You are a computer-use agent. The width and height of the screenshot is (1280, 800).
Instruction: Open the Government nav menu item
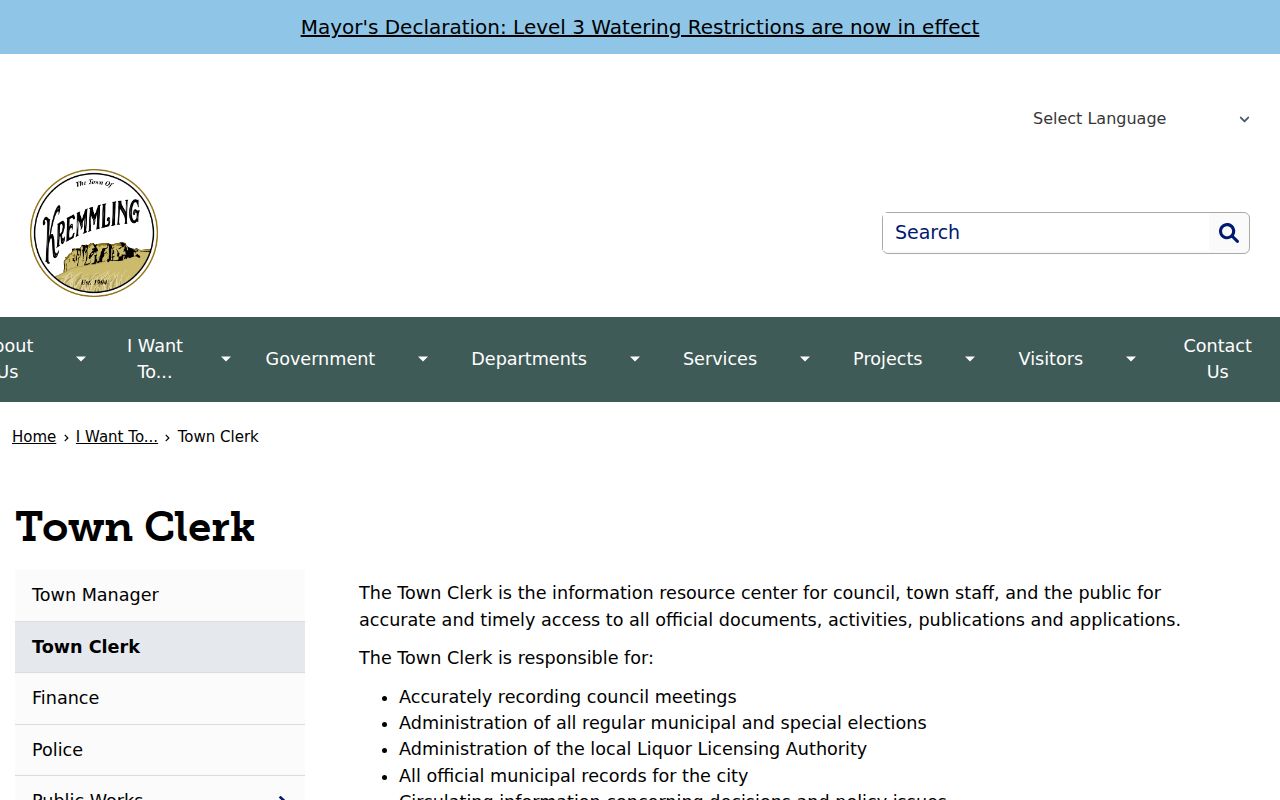tap(320, 359)
